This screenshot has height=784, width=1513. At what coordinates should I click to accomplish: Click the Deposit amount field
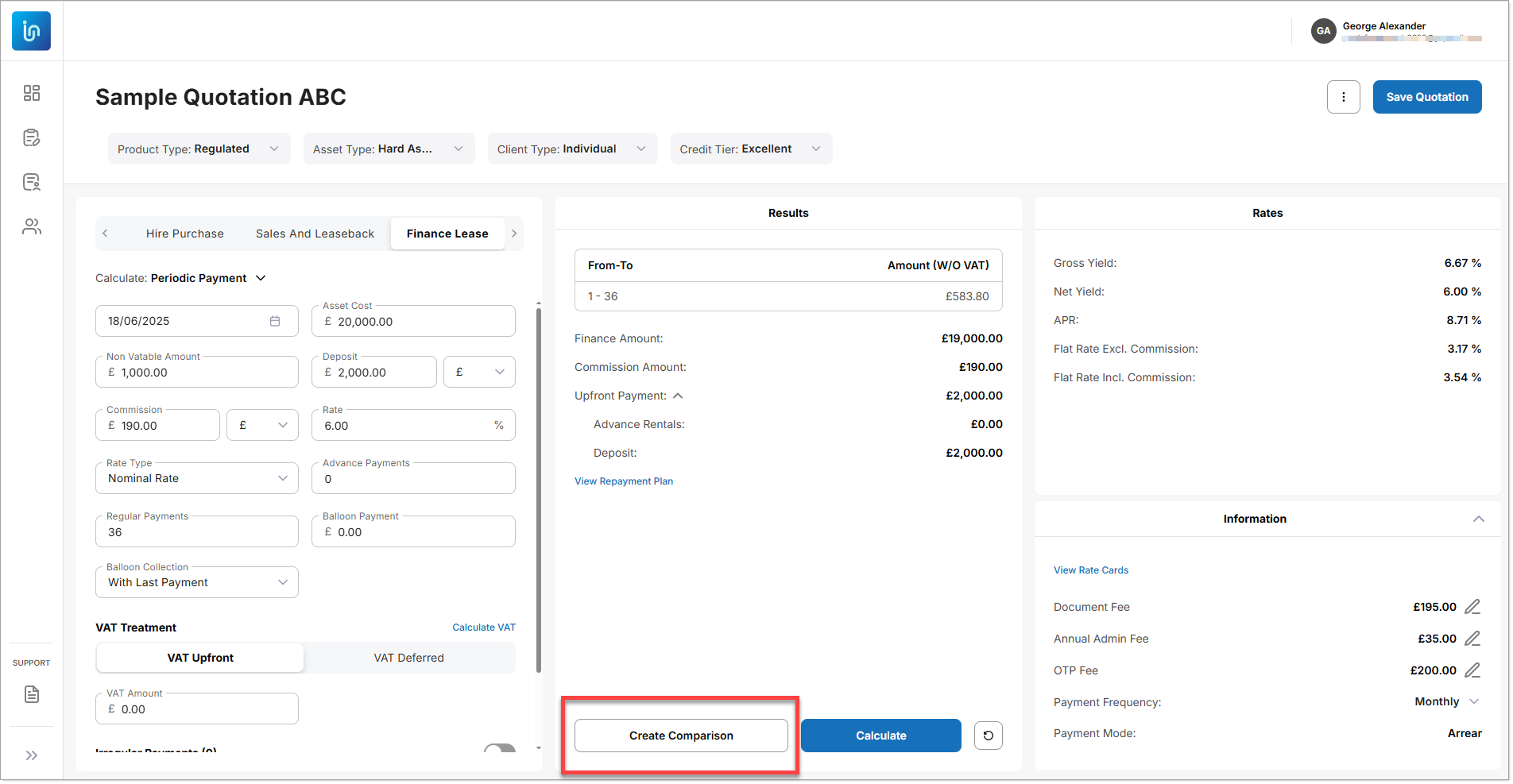coord(374,372)
